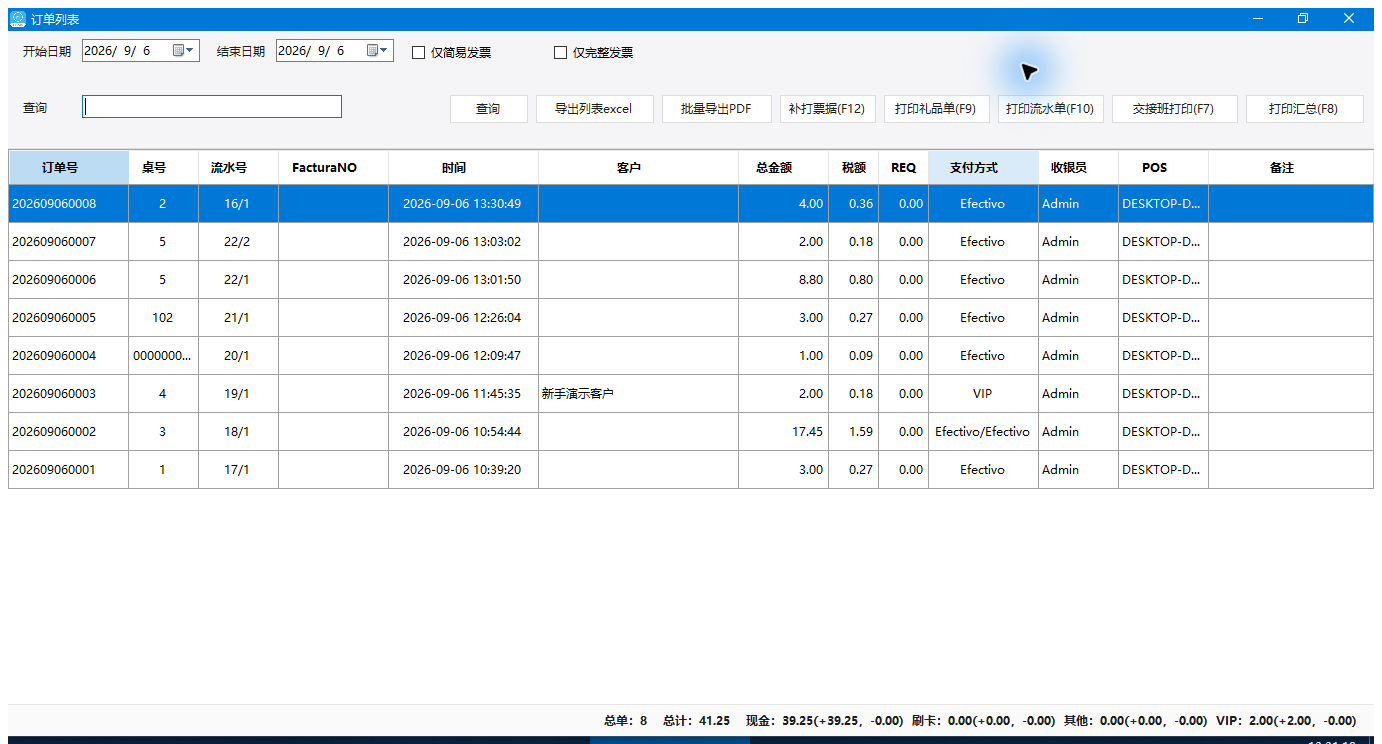This screenshot has width=1382, height=744.
Task: Click the 收银员 column header
Action: tap(1079, 167)
